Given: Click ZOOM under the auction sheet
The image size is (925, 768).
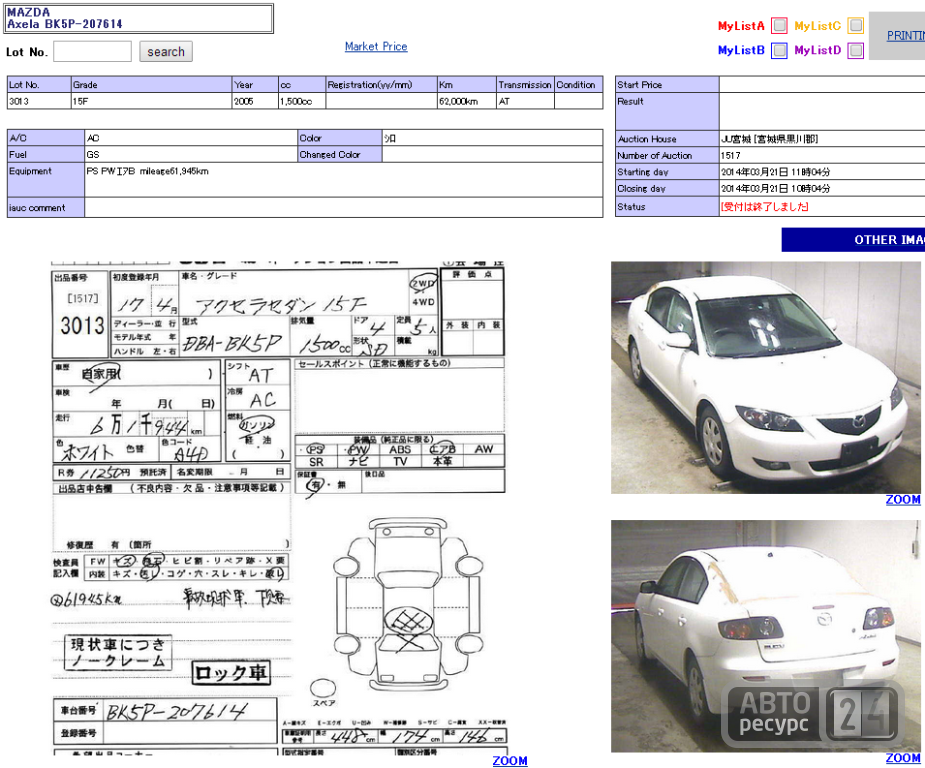Looking at the screenshot, I should (x=510, y=761).
